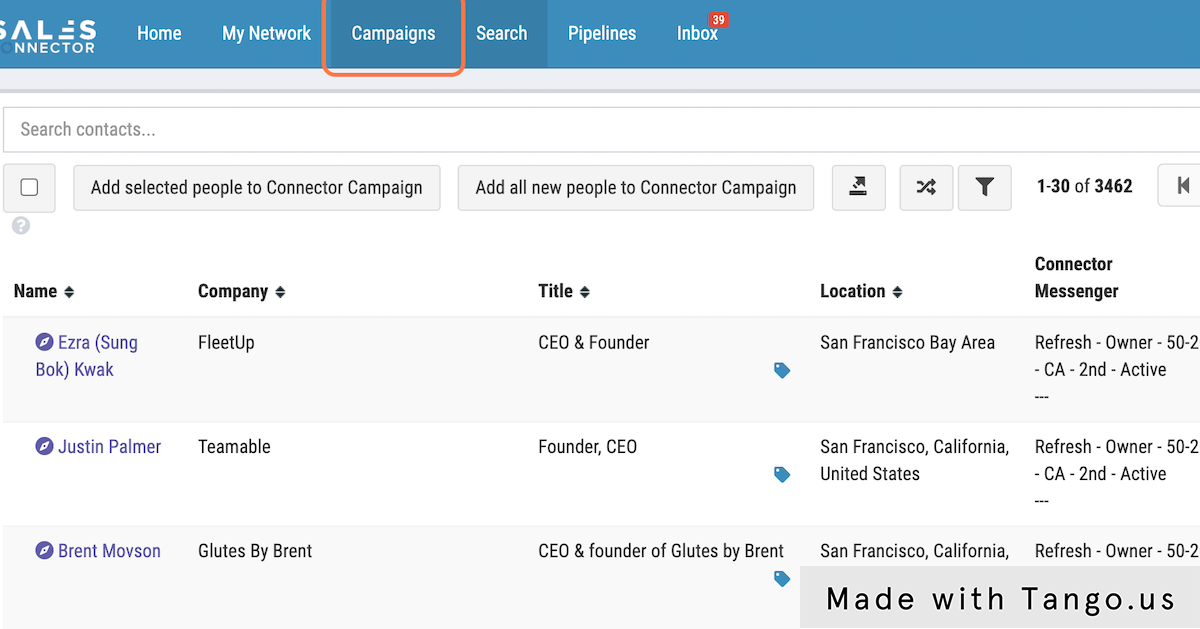Screen dimensions: 1200x629
Task: Click 'San Francisco Bay Area' location cell
Action: [907, 343]
